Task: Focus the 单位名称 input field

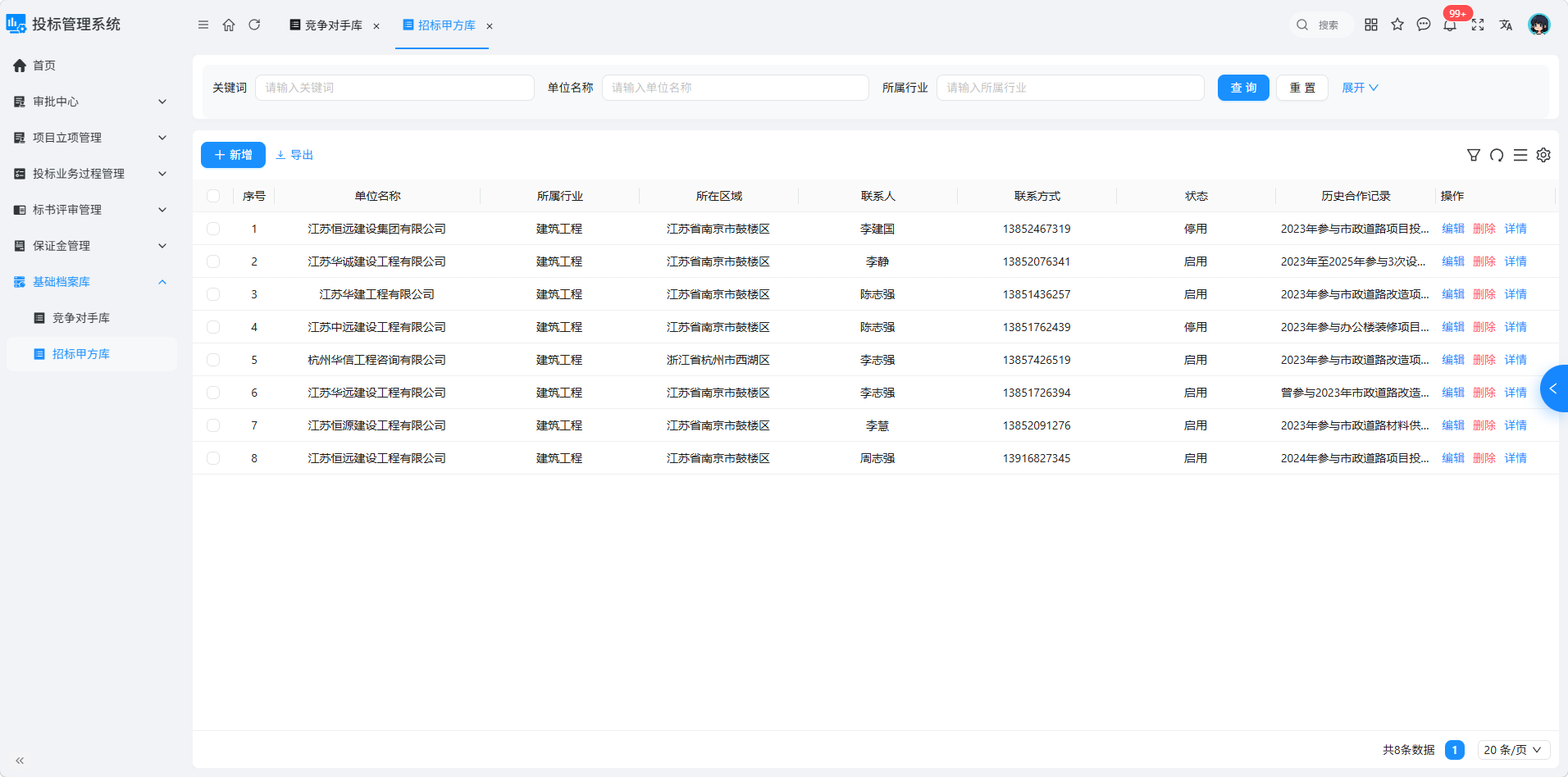Action: coord(736,88)
